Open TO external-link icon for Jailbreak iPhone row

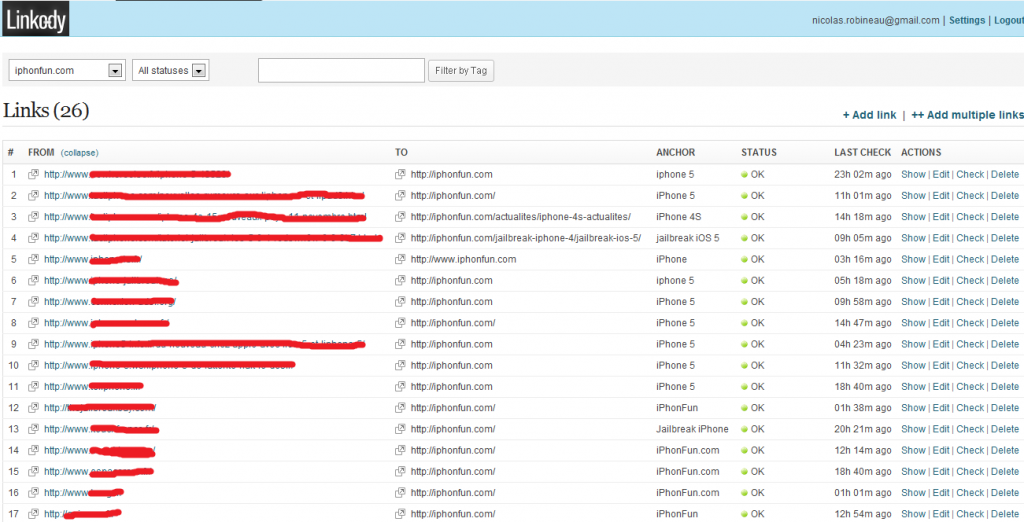point(400,429)
